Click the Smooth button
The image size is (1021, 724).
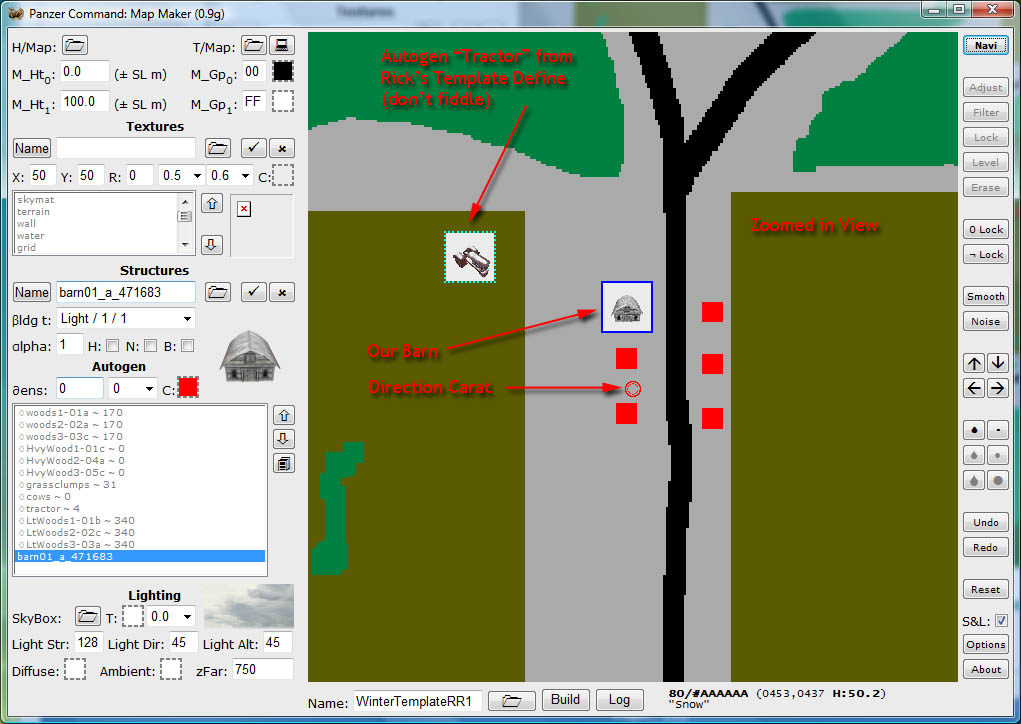point(986,296)
